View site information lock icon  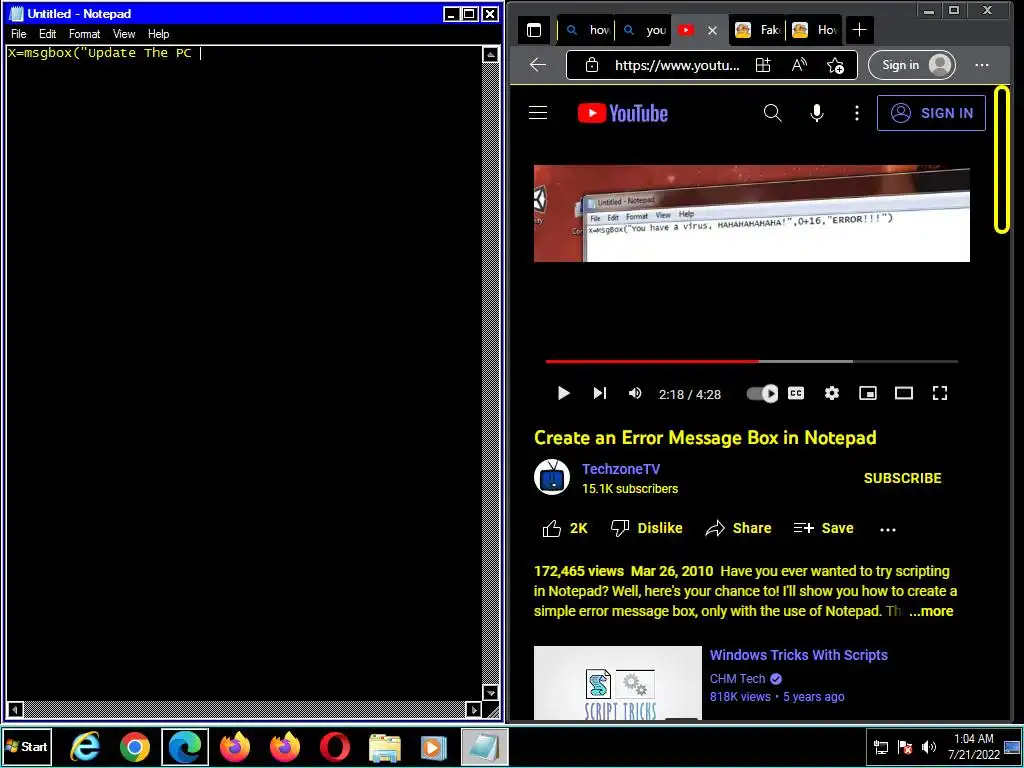[x=592, y=65]
